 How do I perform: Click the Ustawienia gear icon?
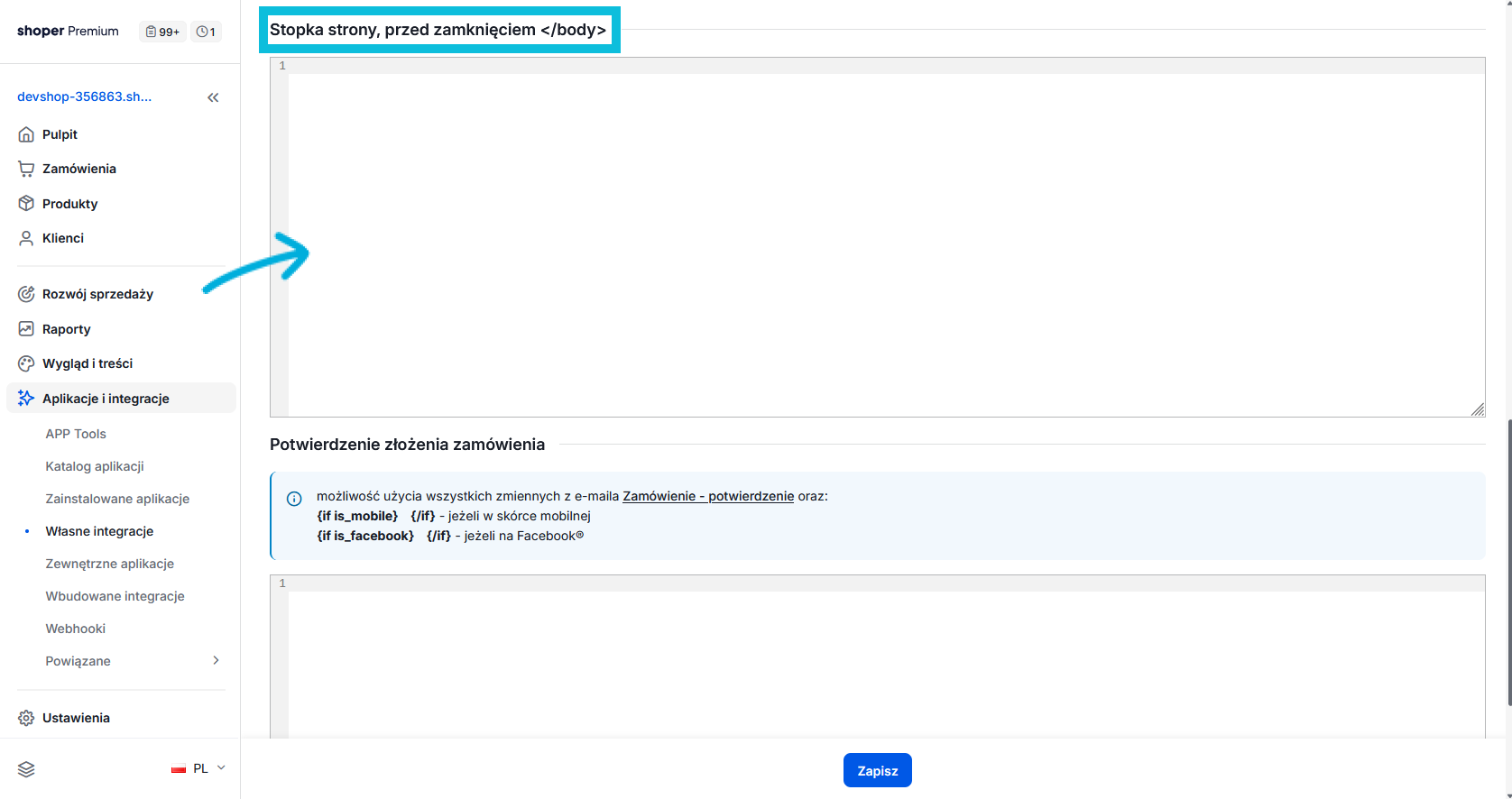(26, 718)
